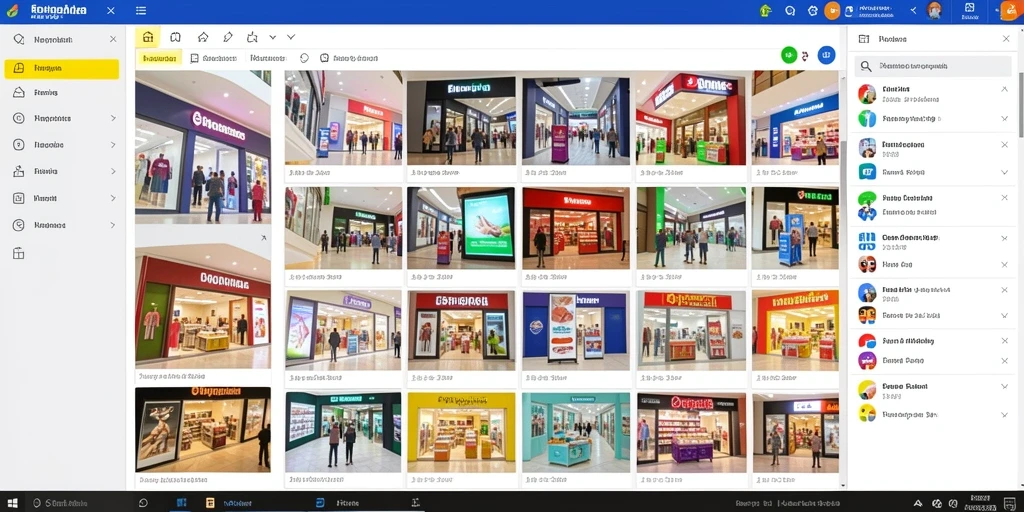Click the circular icon beside the taskbar search box
Viewport: 1024px width, 512px height.
pyautogui.click(x=143, y=503)
